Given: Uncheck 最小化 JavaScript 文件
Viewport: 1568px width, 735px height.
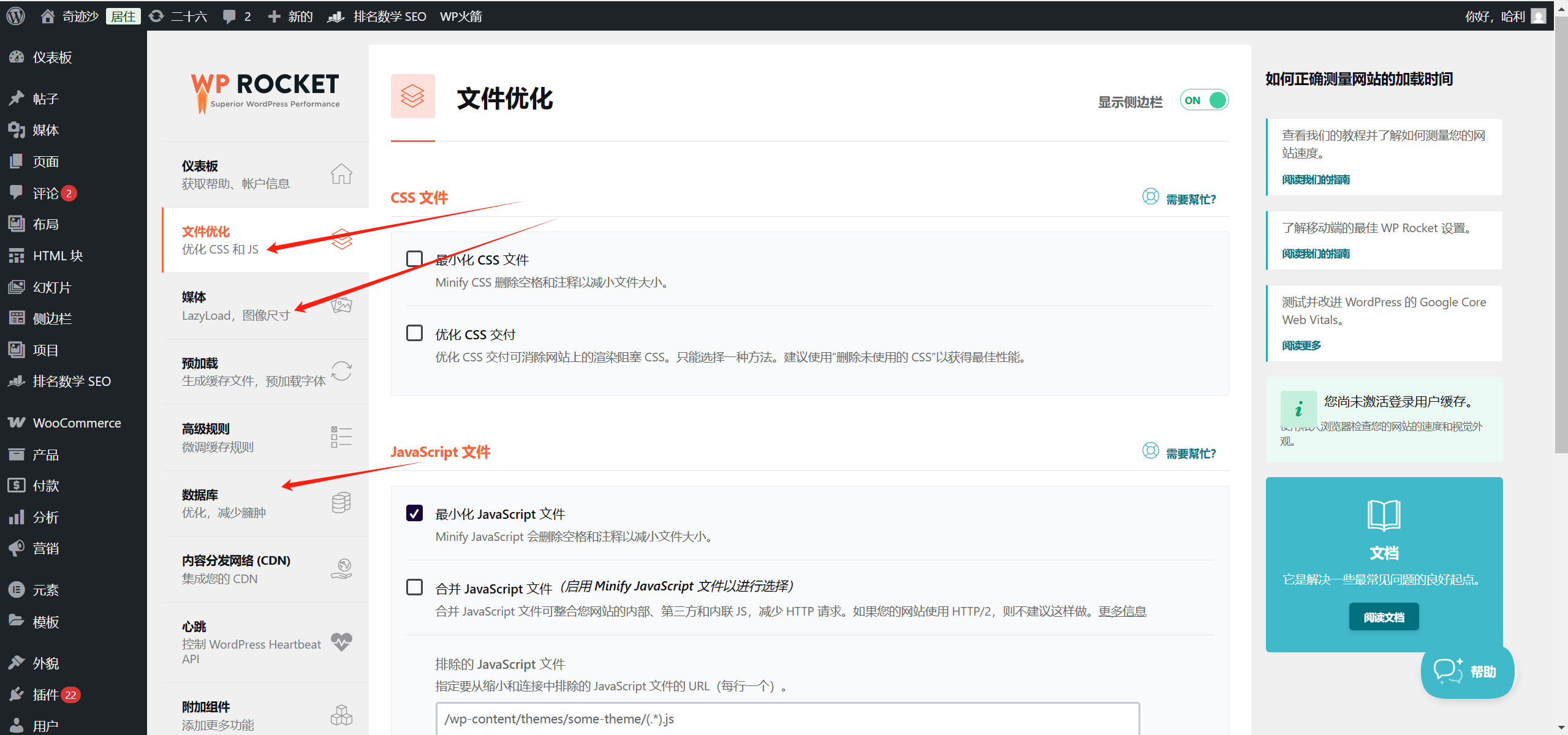Looking at the screenshot, I should pos(415,513).
